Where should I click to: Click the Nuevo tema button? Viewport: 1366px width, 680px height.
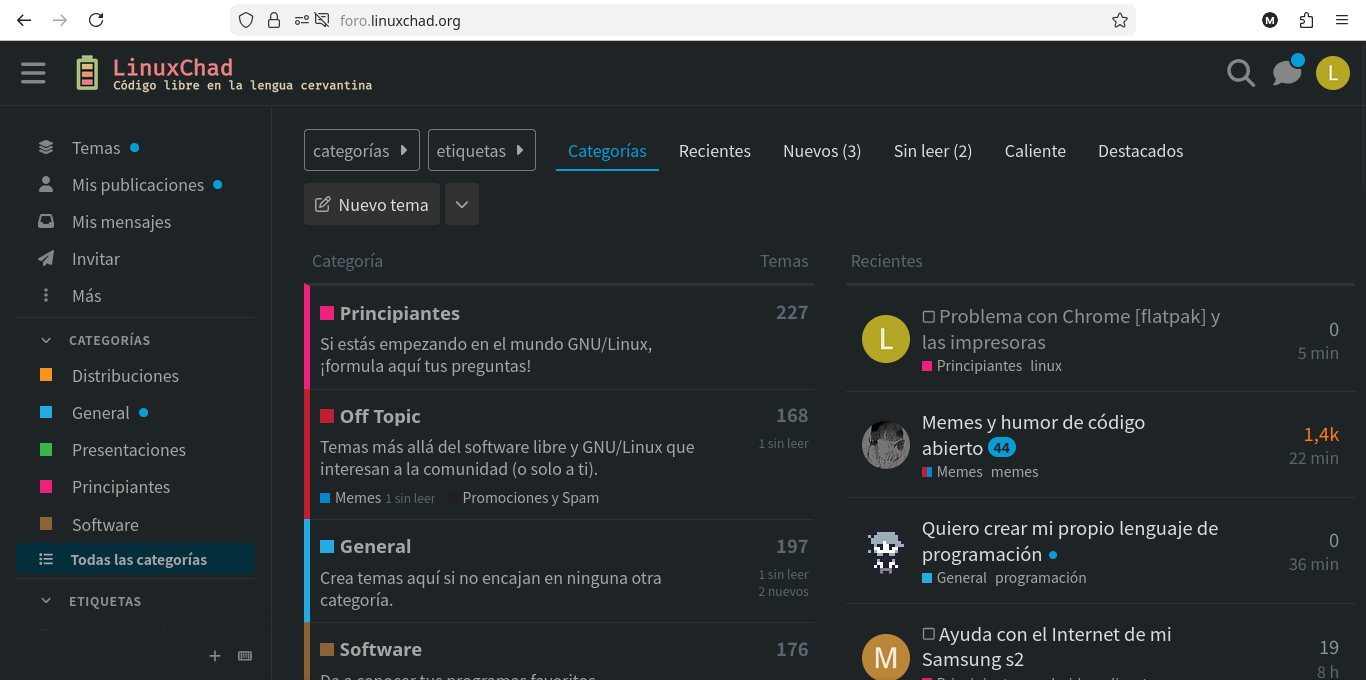point(372,204)
